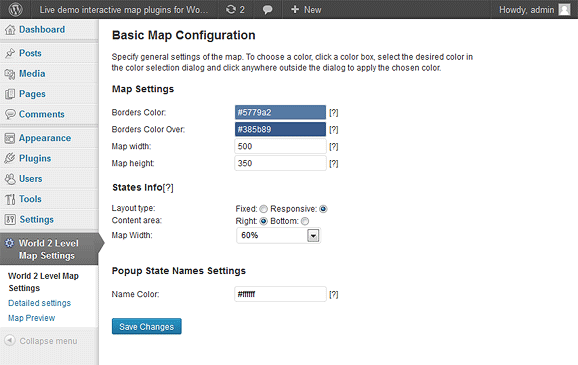The image size is (578, 365).
Task: Open the Appearance menu item
Action: tap(45, 138)
